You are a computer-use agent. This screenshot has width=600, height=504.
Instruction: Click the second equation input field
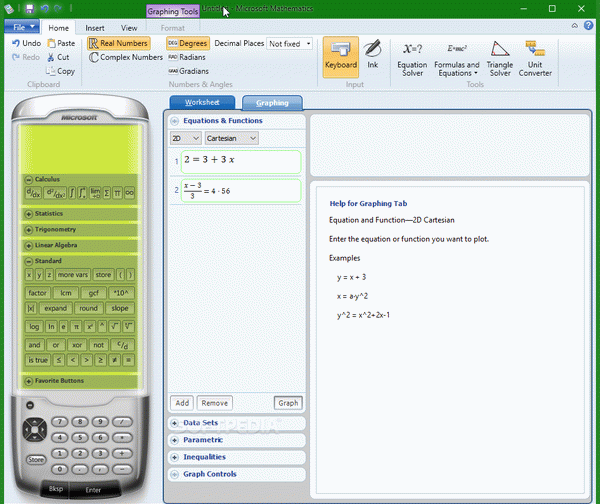(241, 191)
